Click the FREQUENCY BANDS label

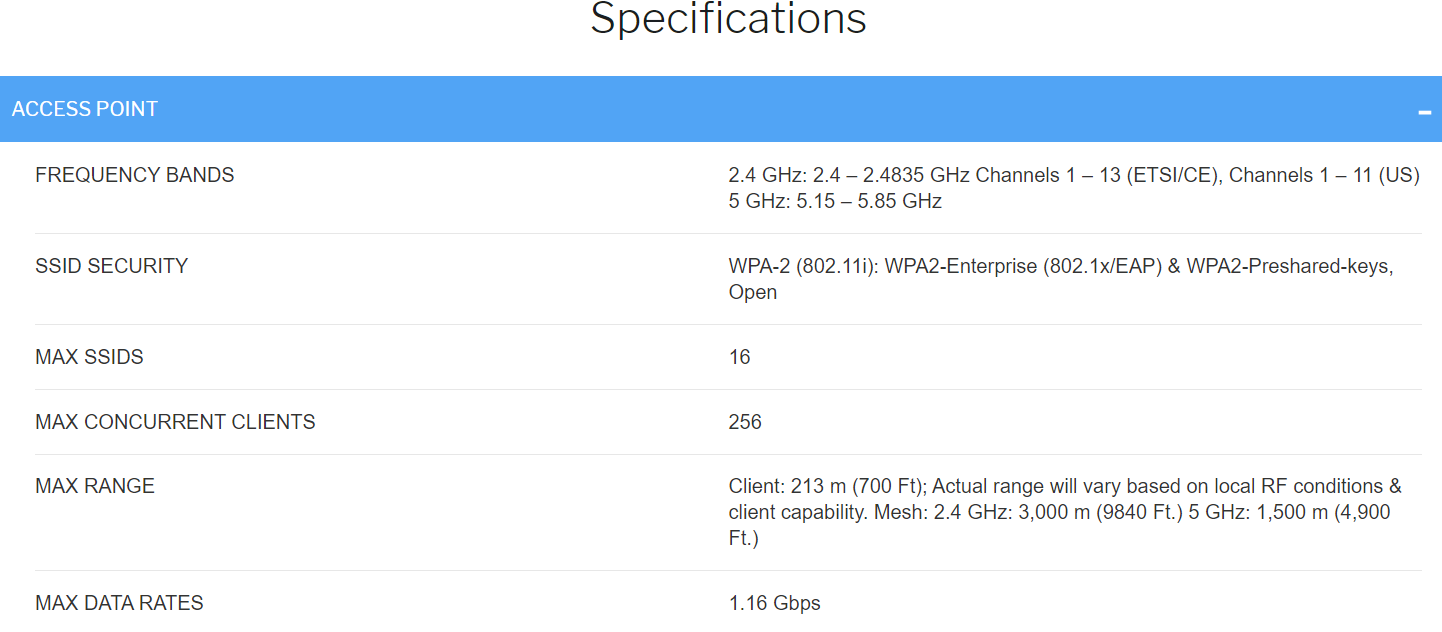click(x=135, y=175)
